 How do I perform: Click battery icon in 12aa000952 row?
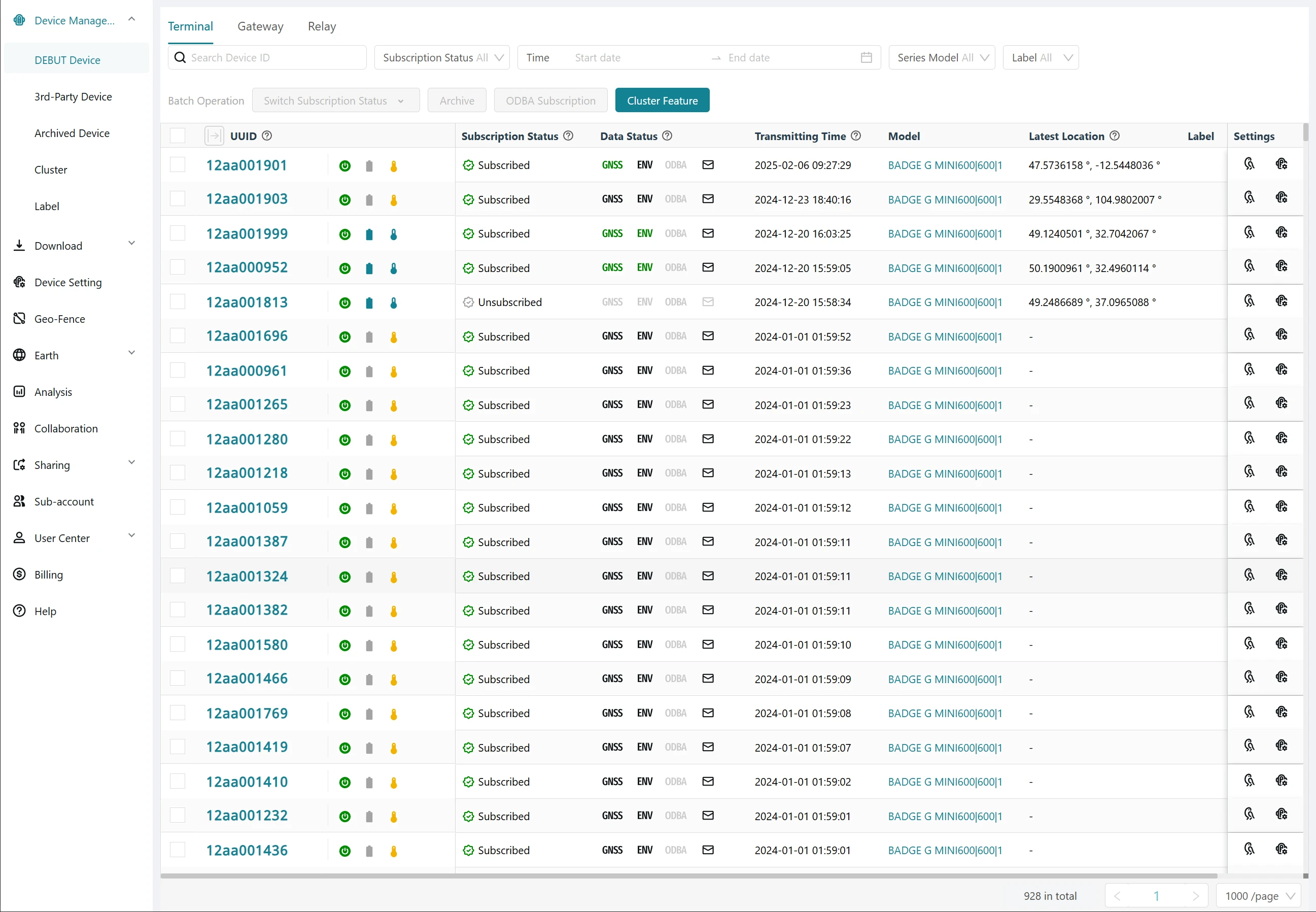click(369, 268)
